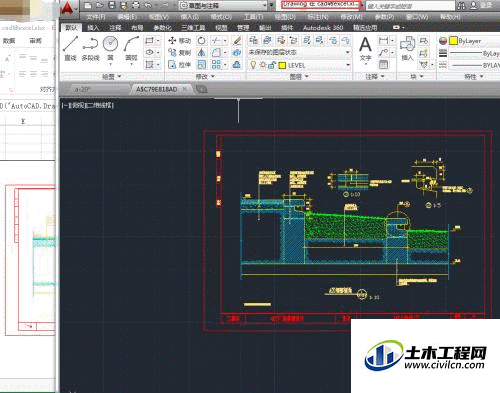Click the AutoCAD application logo button
Viewport: 500px width, 393px height.
pos(68,9)
